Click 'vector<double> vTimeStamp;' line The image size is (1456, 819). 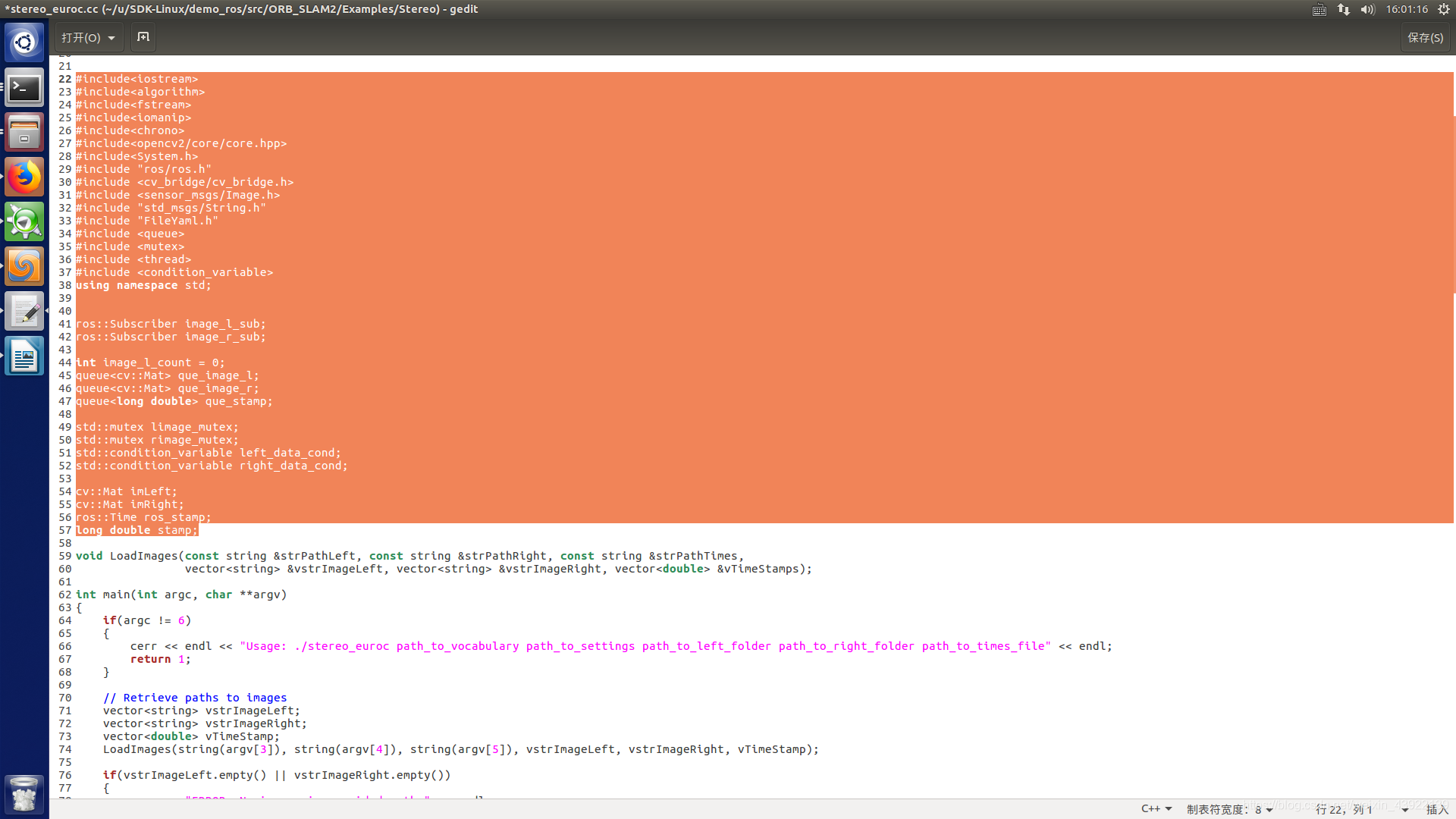pyautogui.click(x=191, y=736)
